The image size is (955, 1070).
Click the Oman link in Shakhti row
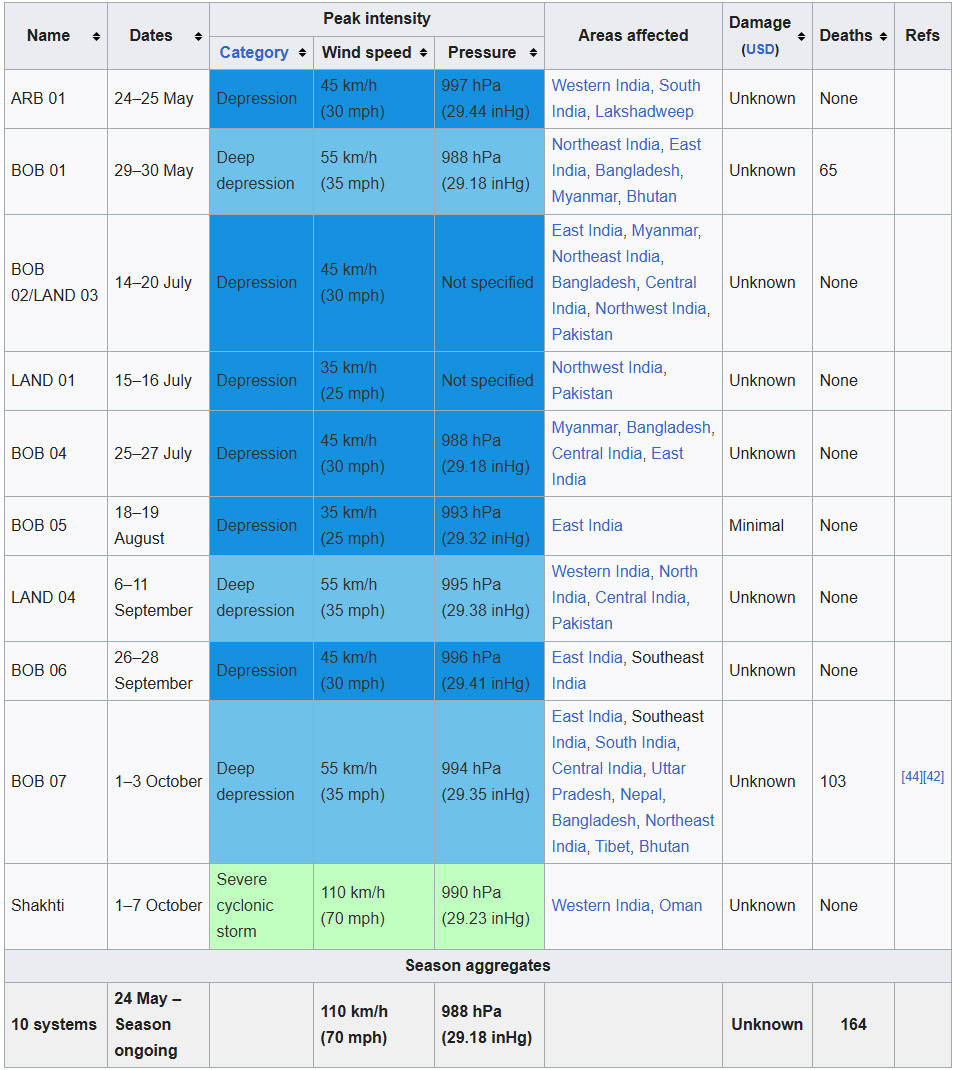pyautogui.click(x=680, y=906)
